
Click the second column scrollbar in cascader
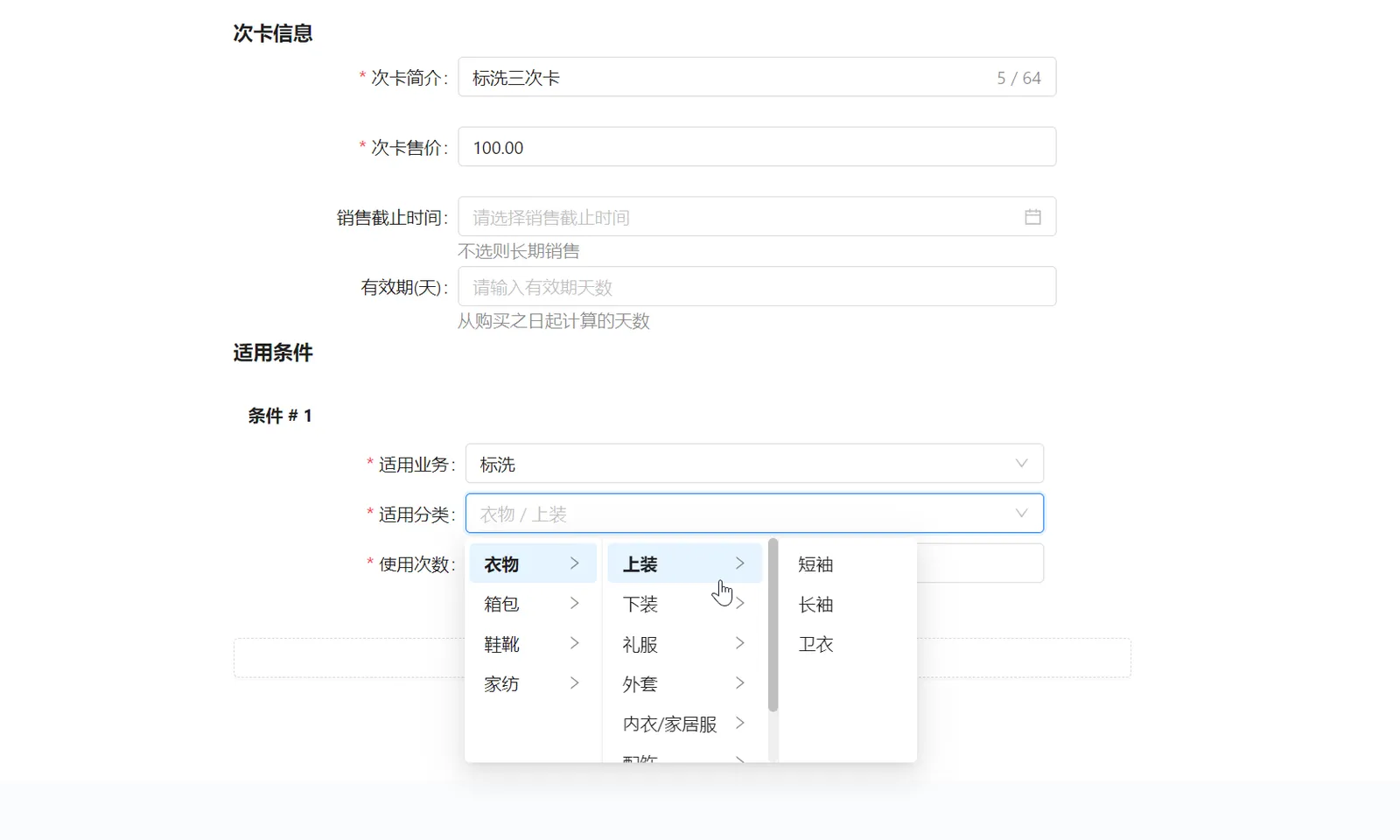(773, 625)
